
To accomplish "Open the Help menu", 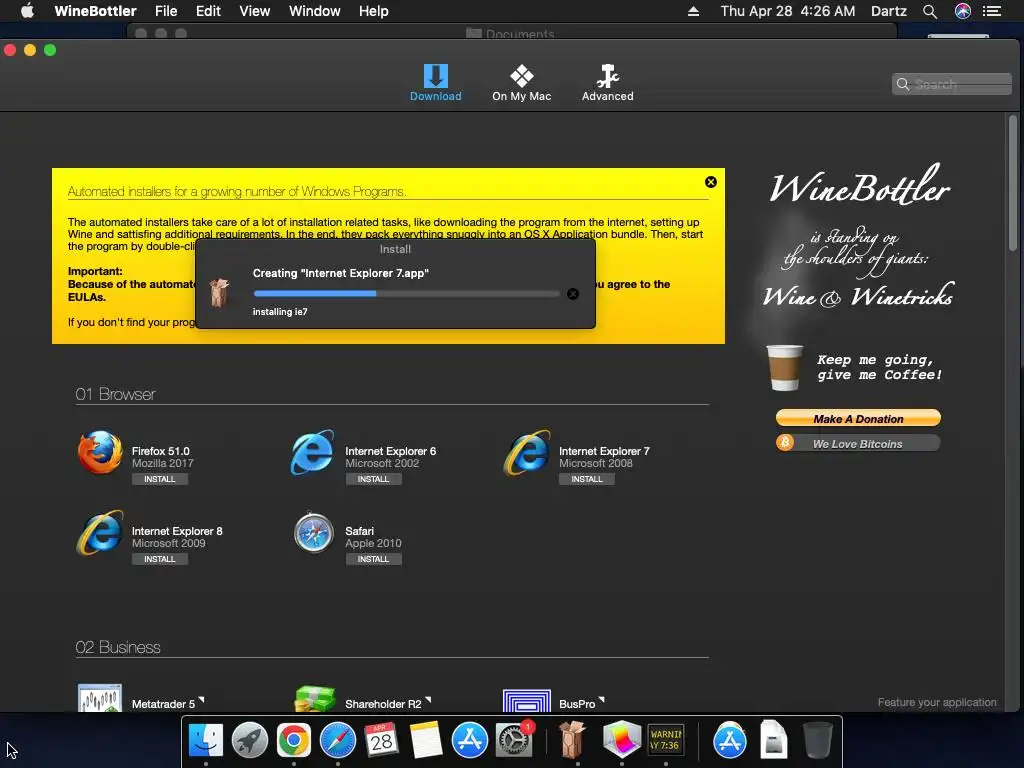I will 374,11.
